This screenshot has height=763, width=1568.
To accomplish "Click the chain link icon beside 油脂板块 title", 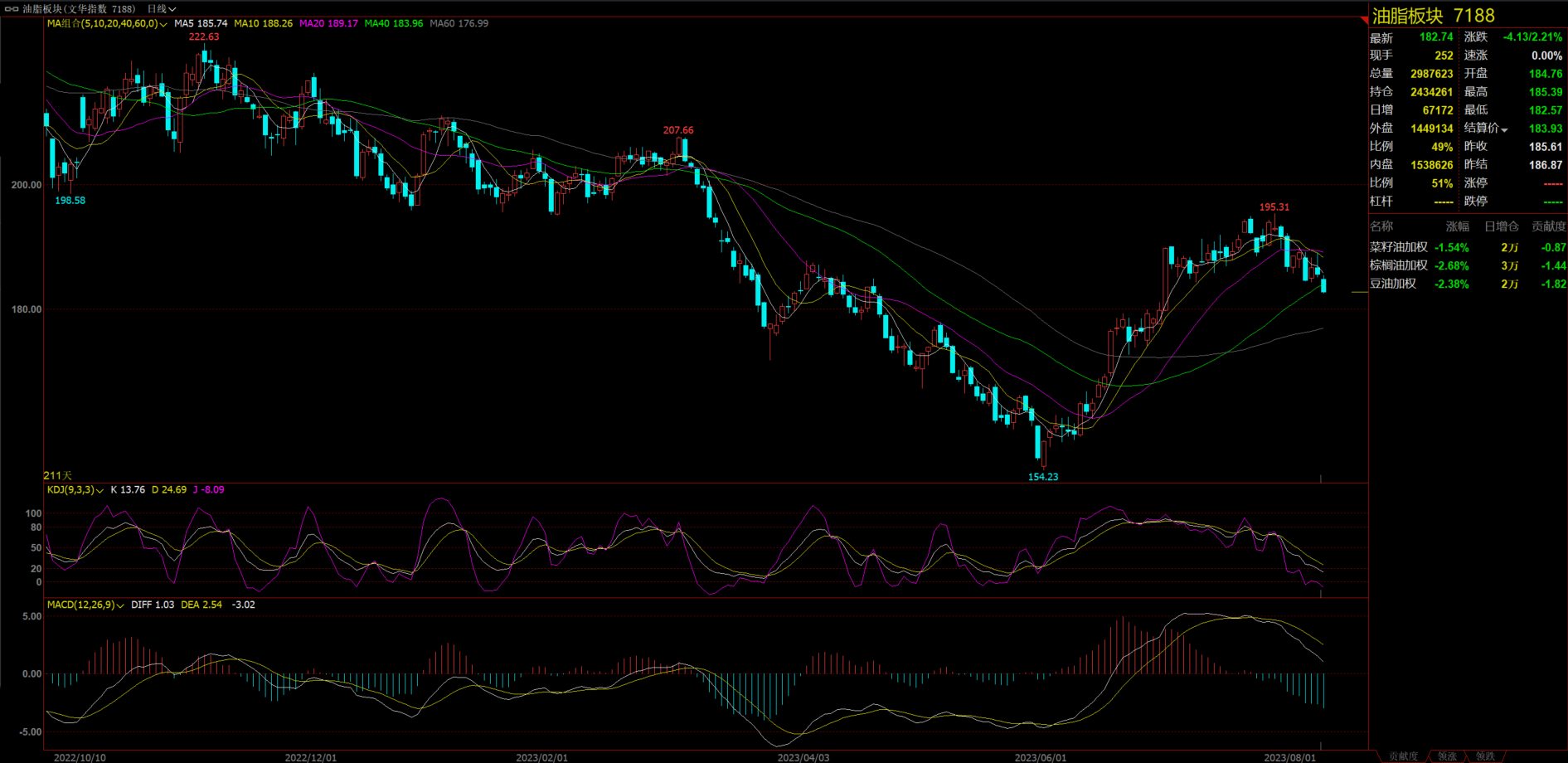I will [12, 9].
